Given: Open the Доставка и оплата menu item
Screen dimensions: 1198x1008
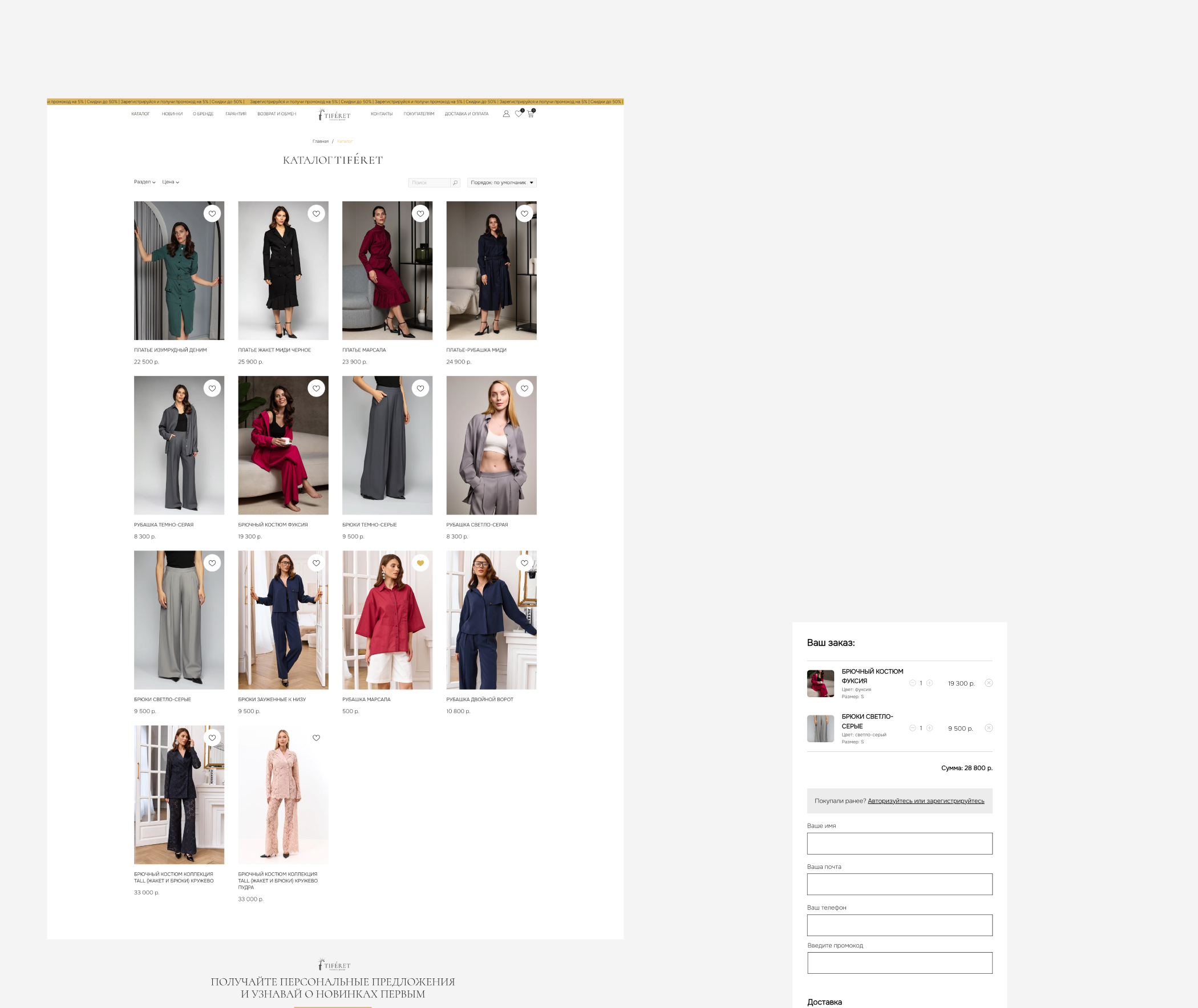Looking at the screenshot, I should [x=466, y=114].
